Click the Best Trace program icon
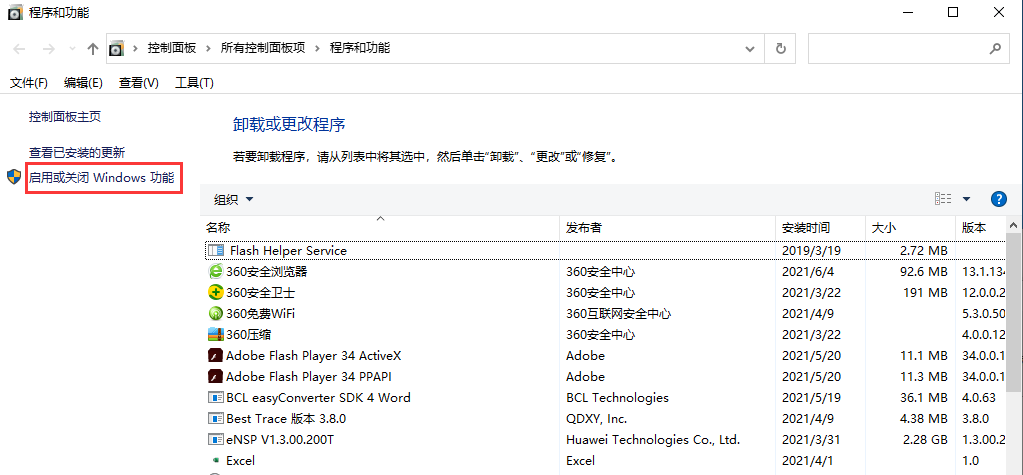Viewport: 1023px width, 475px height. [215, 418]
